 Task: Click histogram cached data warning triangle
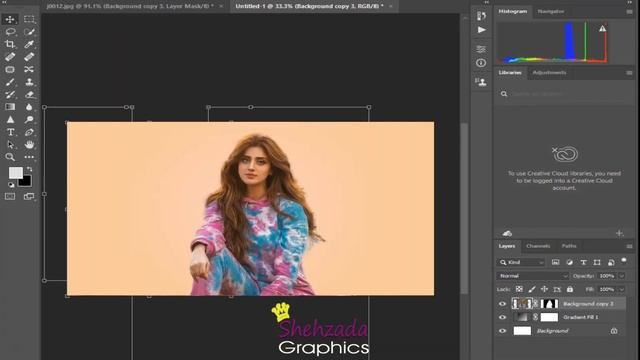pos(602,29)
